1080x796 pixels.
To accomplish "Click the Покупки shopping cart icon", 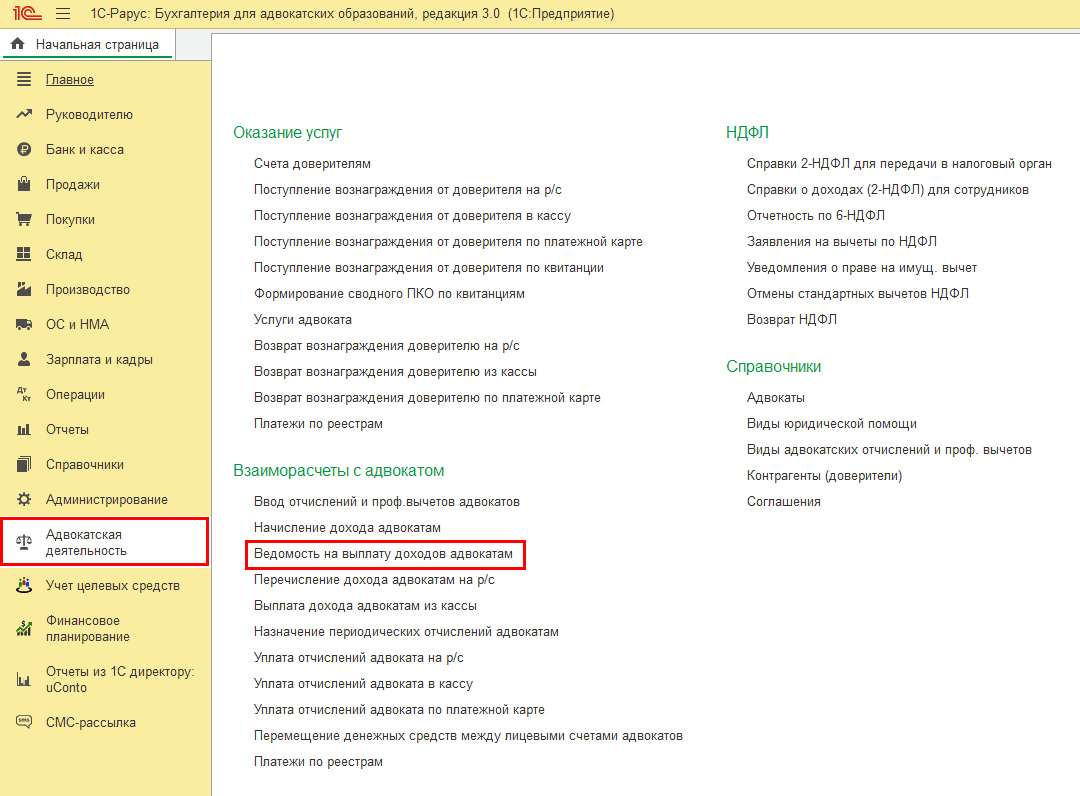I will click(x=25, y=220).
